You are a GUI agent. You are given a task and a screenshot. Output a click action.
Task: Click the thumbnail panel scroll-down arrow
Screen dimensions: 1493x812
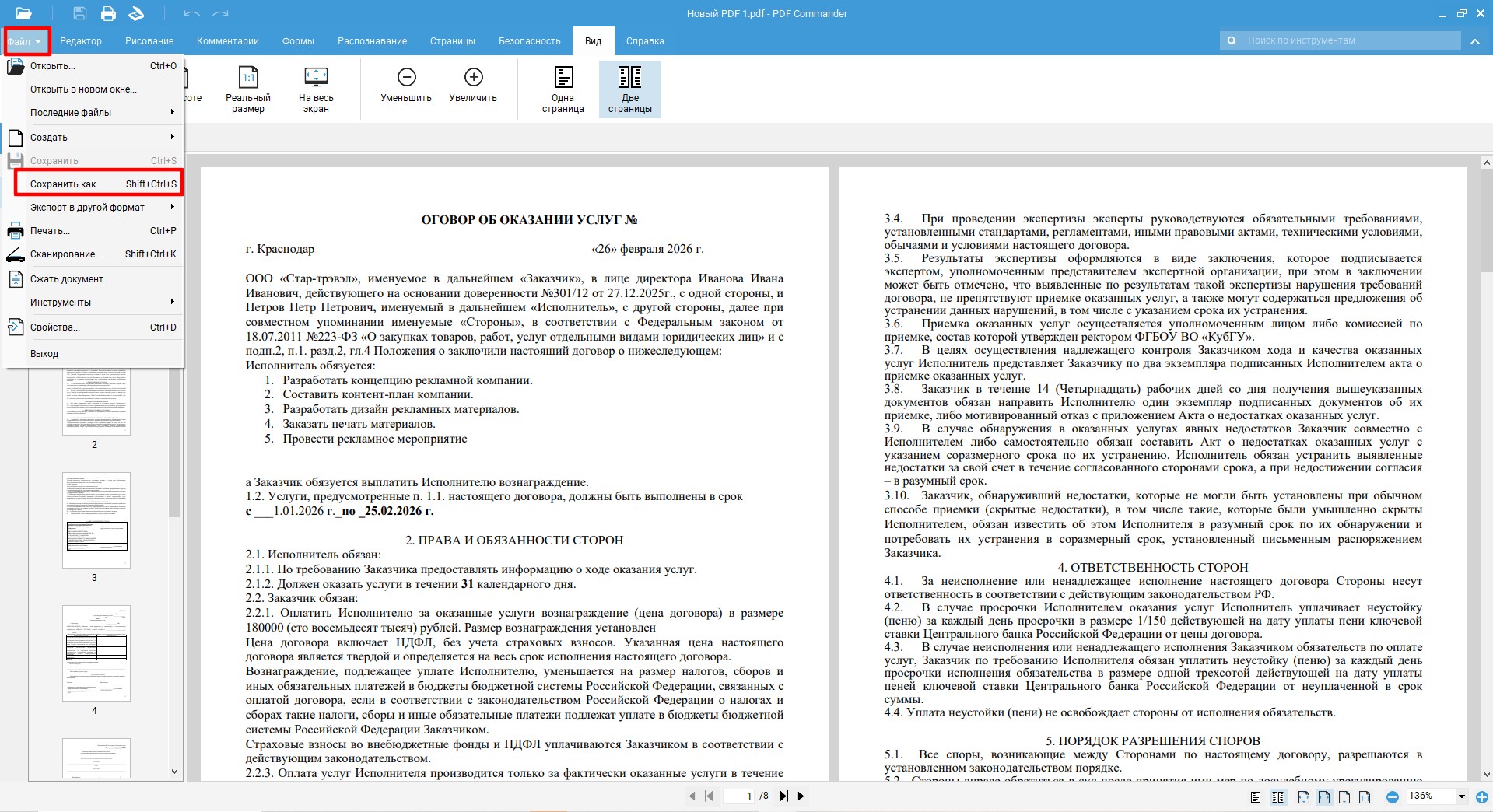pos(174,772)
